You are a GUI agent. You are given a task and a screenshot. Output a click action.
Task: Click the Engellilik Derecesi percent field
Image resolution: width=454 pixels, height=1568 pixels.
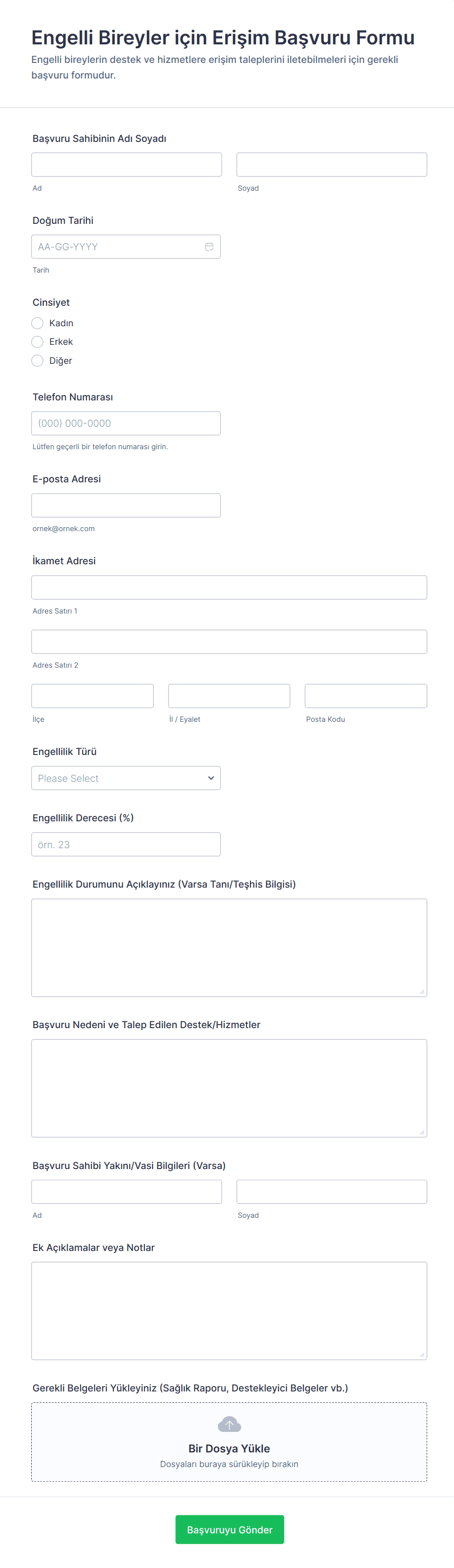(x=125, y=844)
